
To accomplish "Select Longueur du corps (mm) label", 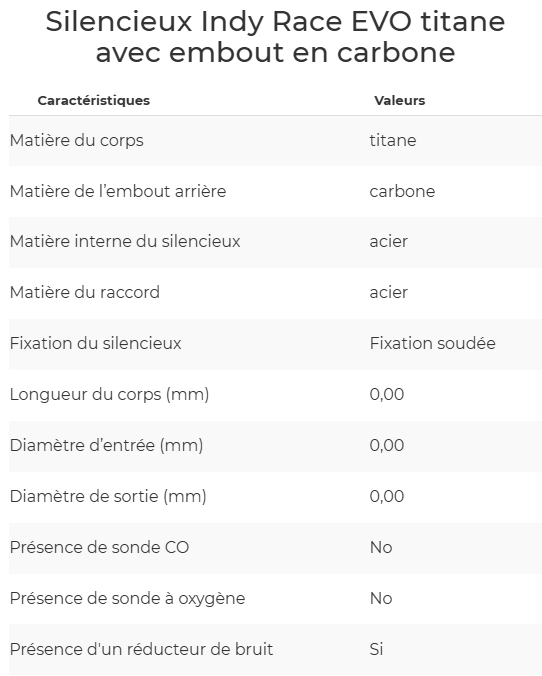I will tap(109, 394).
